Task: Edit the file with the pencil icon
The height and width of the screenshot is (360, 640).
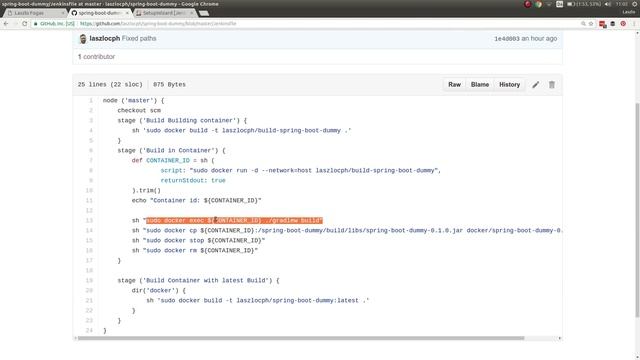Action: click(x=536, y=84)
